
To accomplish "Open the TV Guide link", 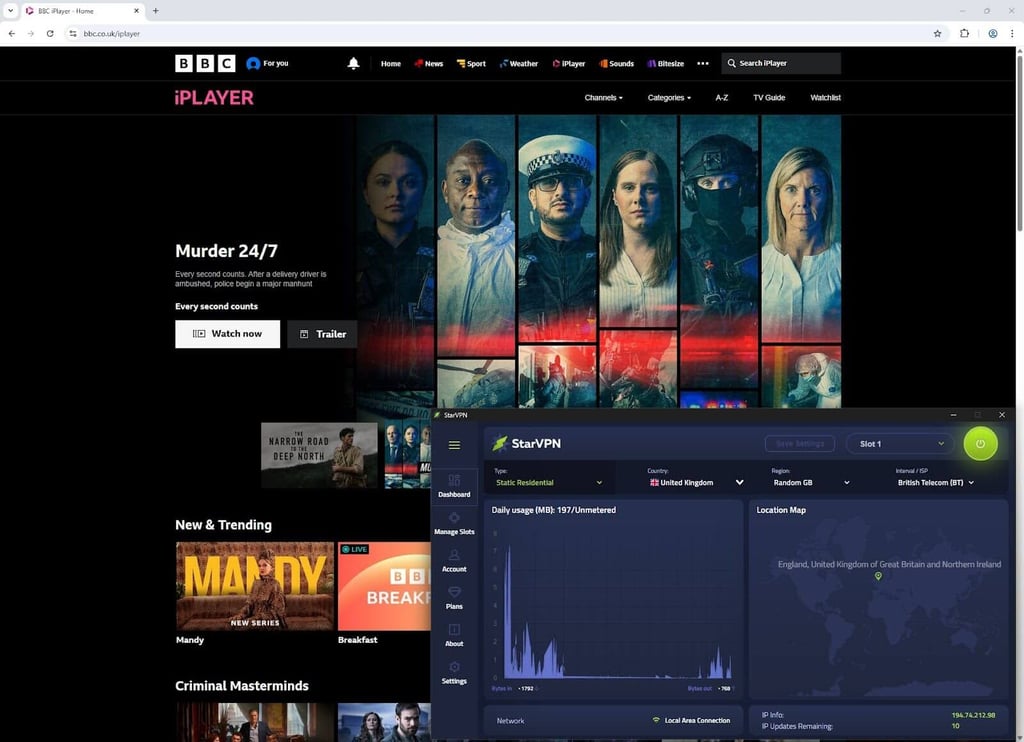I will tap(769, 98).
